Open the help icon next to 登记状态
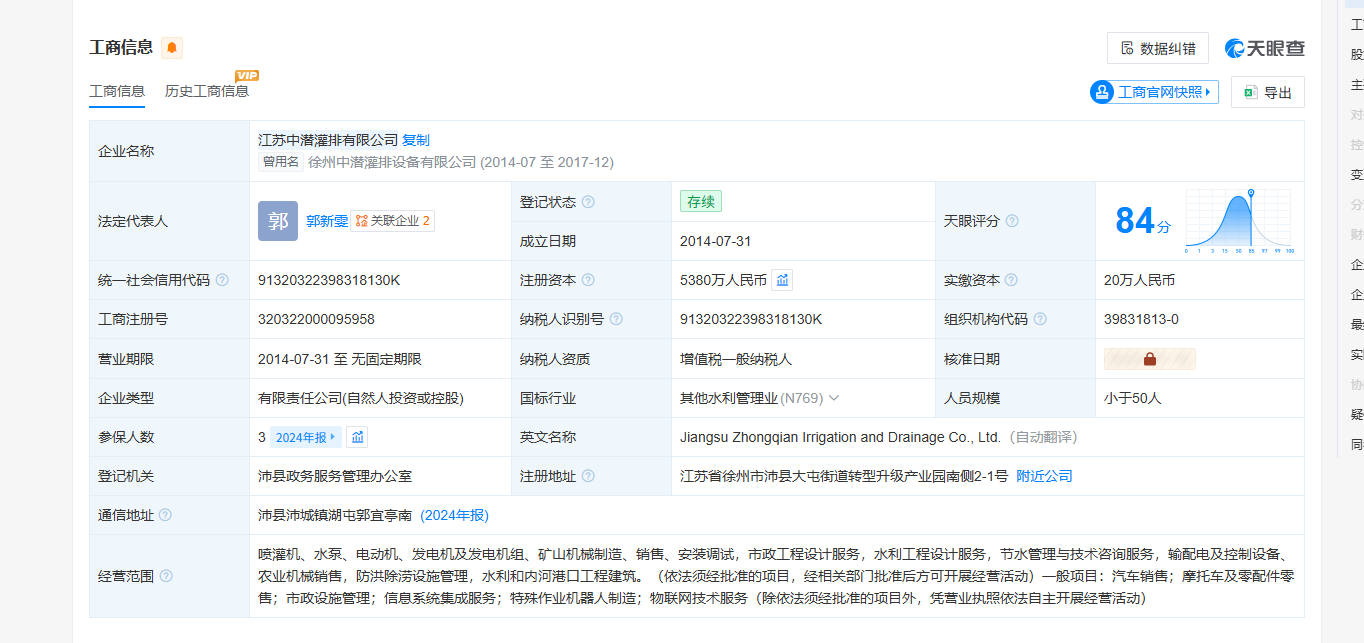Image resolution: width=1364 pixels, height=643 pixels. pyautogui.click(x=588, y=202)
